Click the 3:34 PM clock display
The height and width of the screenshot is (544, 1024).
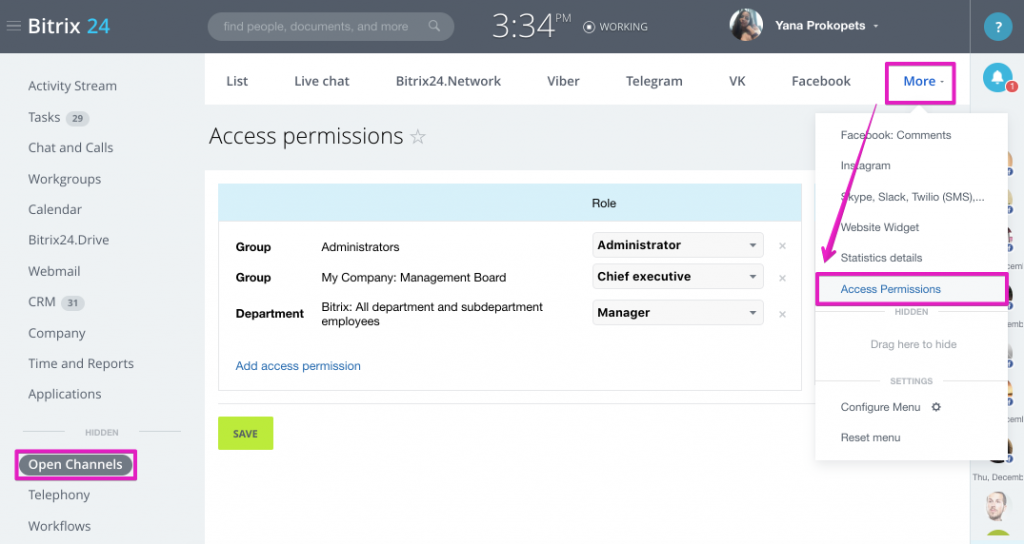531,26
